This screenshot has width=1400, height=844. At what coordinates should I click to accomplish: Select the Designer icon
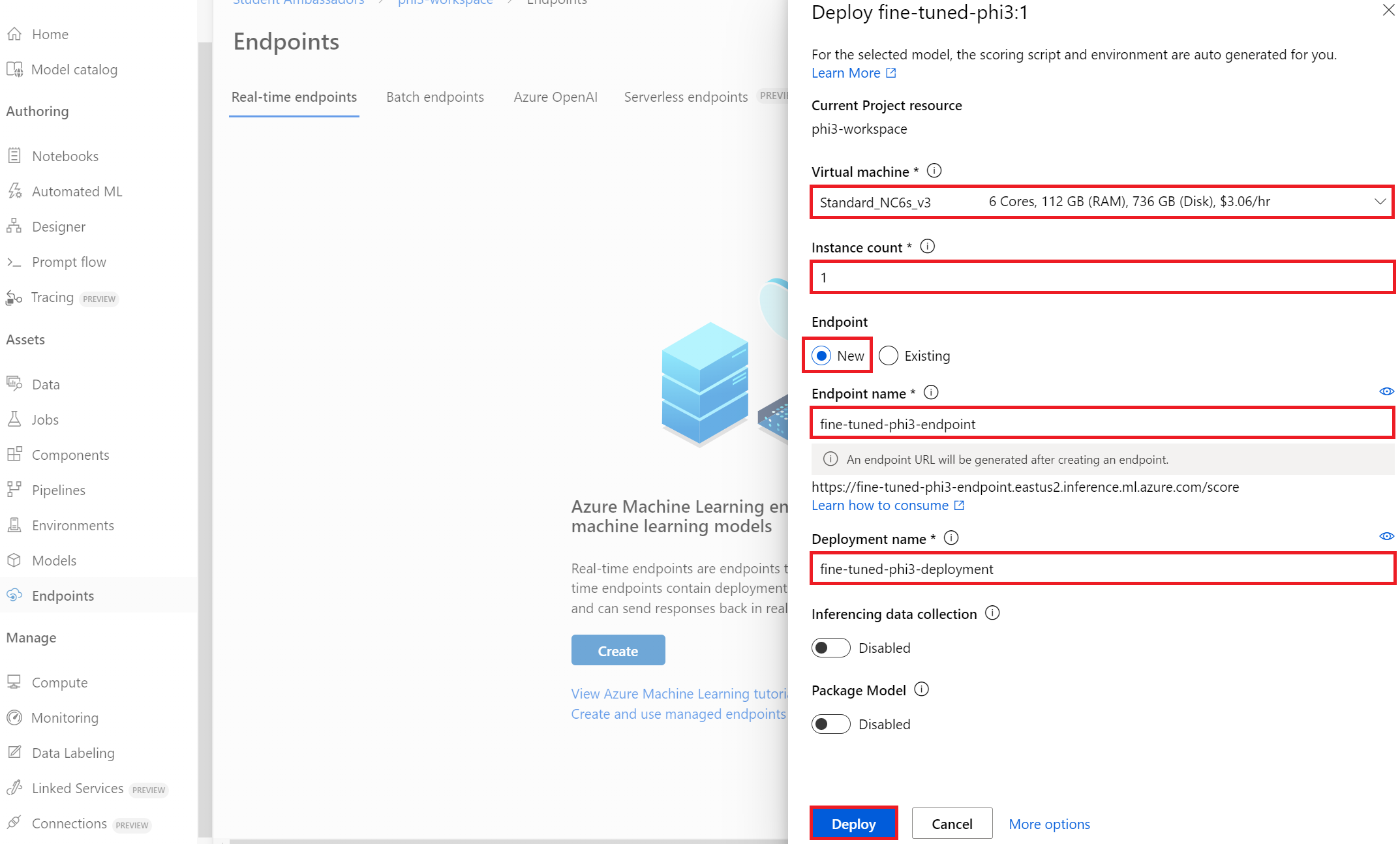tap(14, 226)
